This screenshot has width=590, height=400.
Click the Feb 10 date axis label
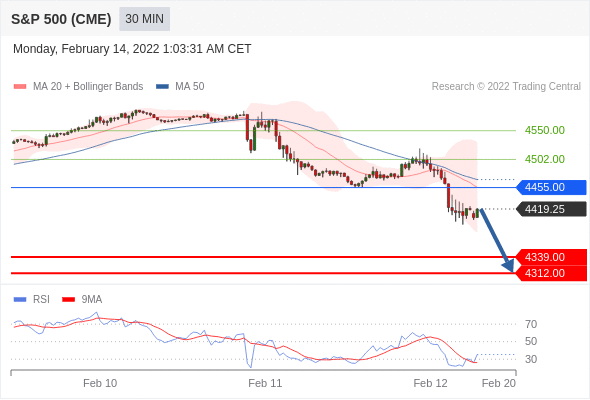coord(100,383)
